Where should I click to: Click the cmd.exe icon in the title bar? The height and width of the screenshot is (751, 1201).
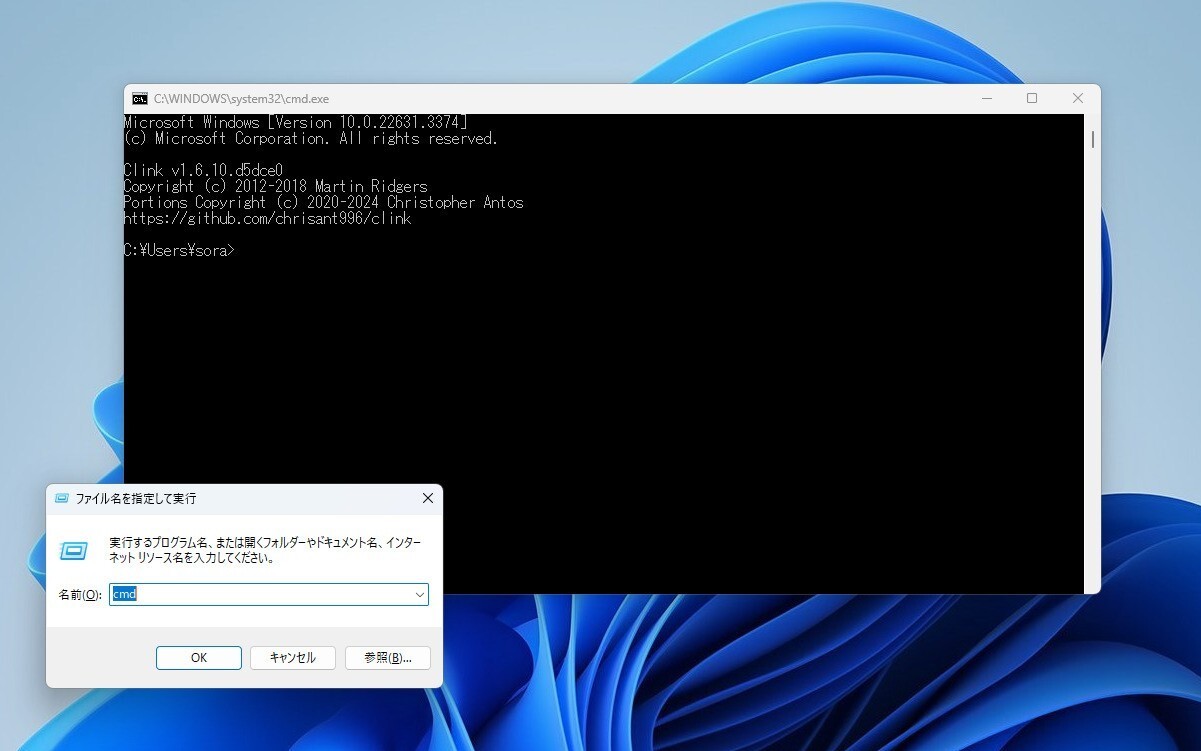139,98
